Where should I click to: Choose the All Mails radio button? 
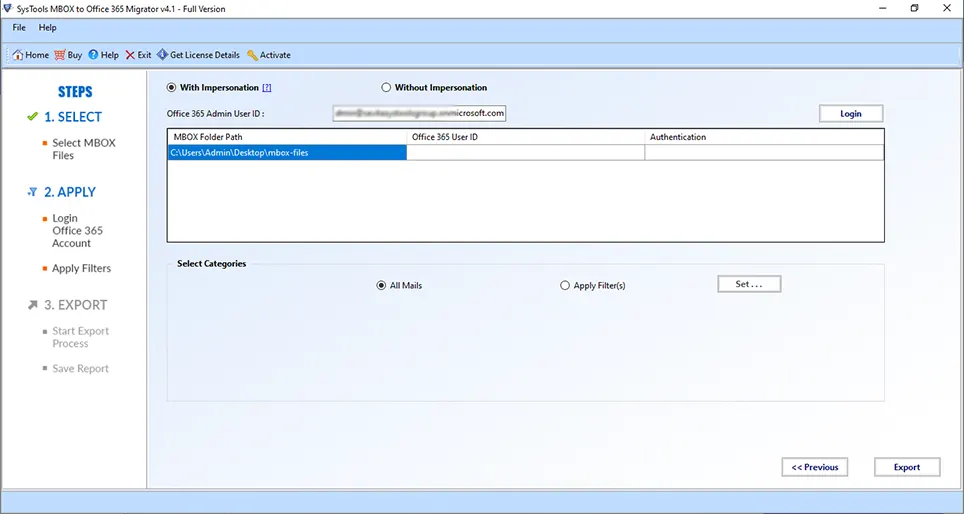(381, 285)
